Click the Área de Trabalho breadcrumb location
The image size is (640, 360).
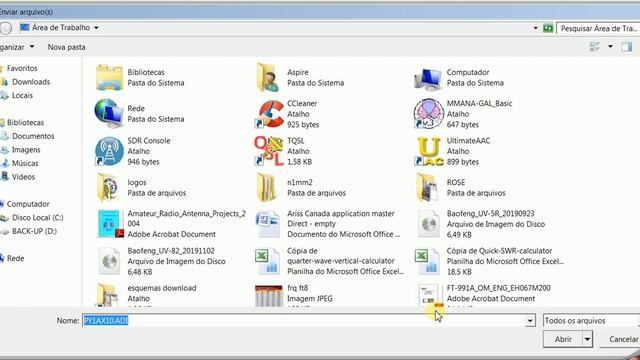click(x=61, y=28)
